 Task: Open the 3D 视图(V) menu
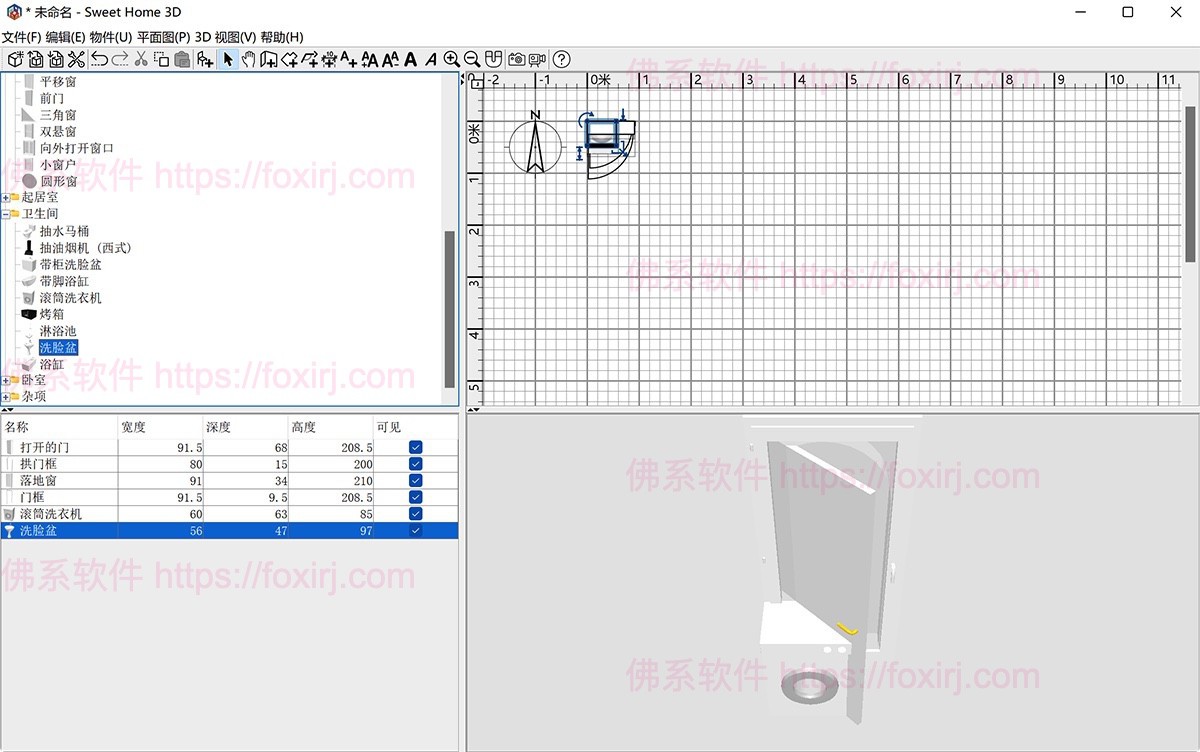(x=225, y=37)
